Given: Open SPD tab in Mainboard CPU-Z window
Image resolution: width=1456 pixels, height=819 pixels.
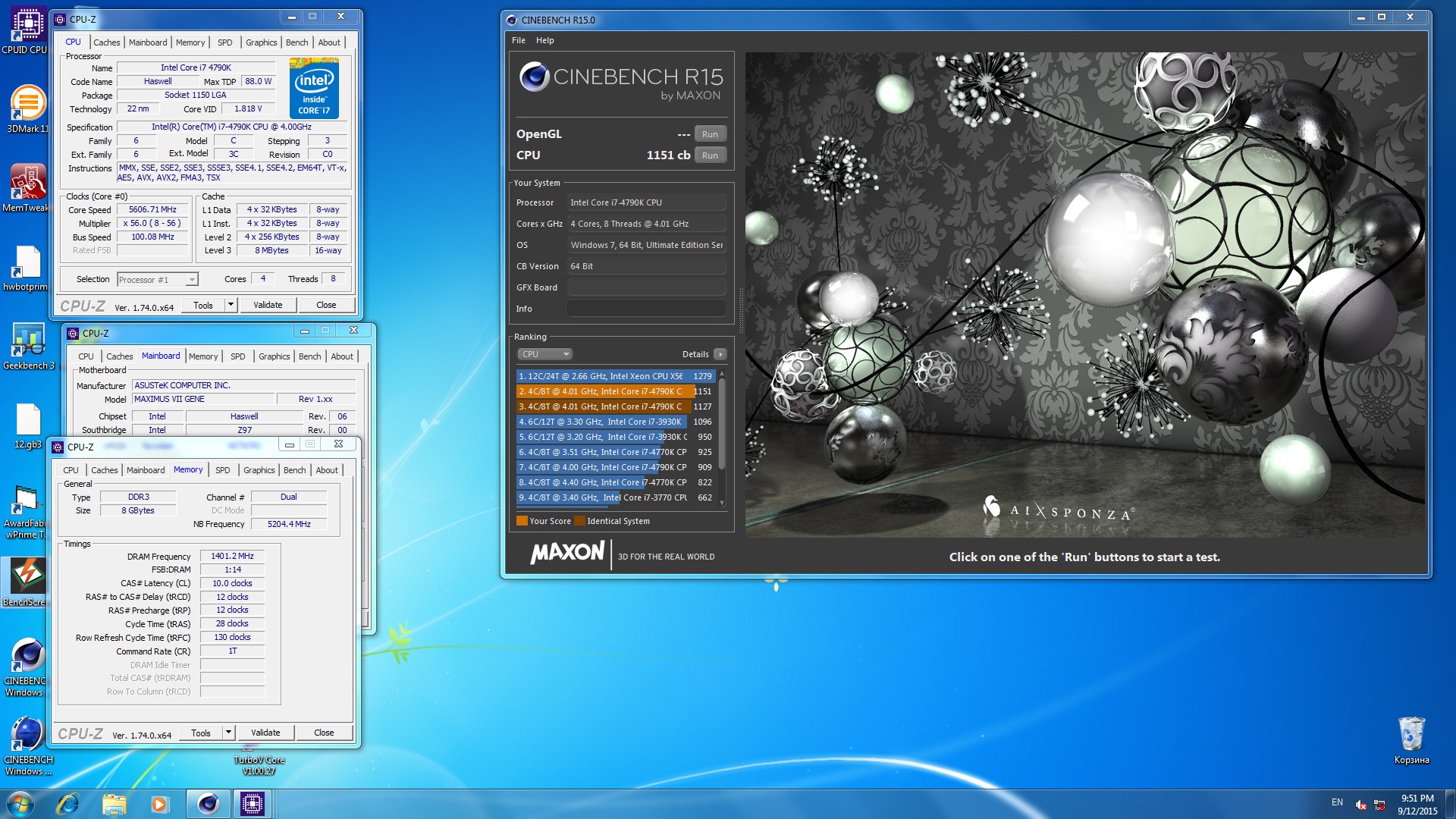Looking at the screenshot, I should point(238,356).
